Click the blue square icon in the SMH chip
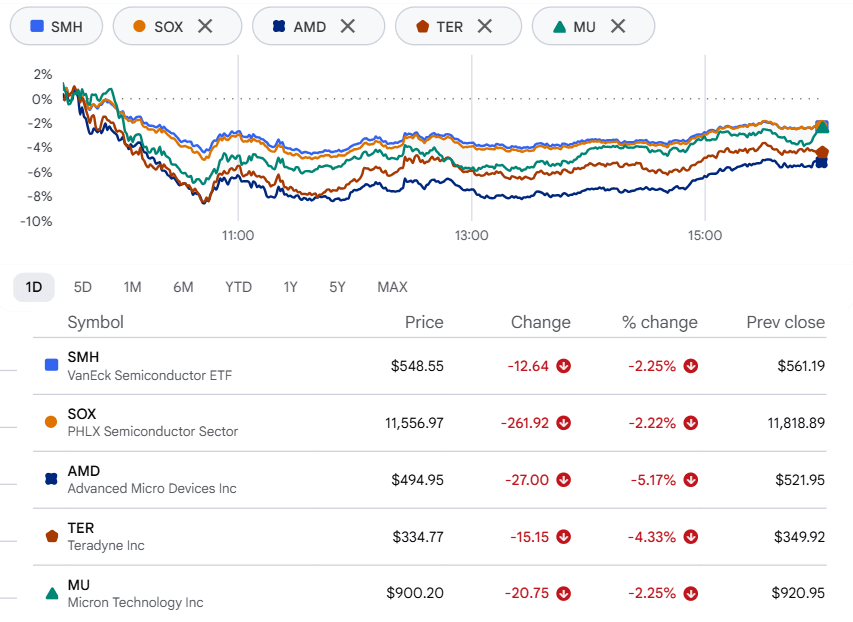This screenshot has width=853, height=622. click(37, 26)
